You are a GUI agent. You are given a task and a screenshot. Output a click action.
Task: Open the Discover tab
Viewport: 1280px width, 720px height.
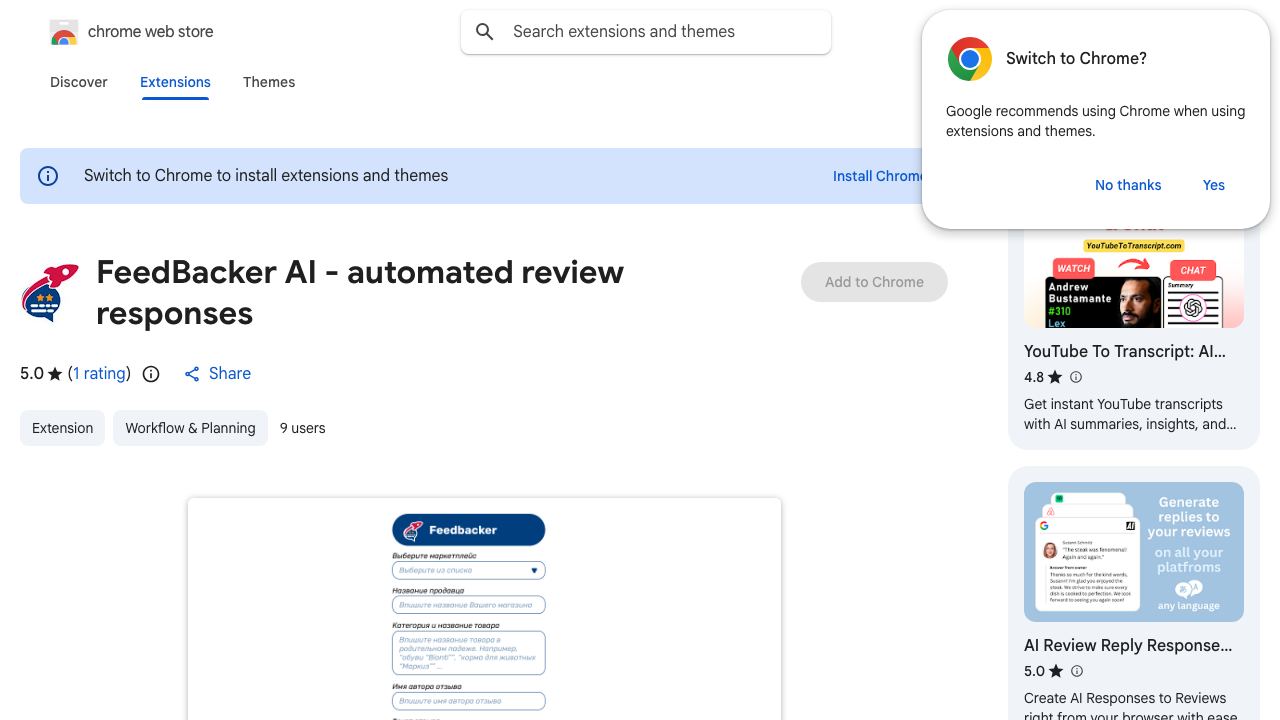tap(79, 82)
